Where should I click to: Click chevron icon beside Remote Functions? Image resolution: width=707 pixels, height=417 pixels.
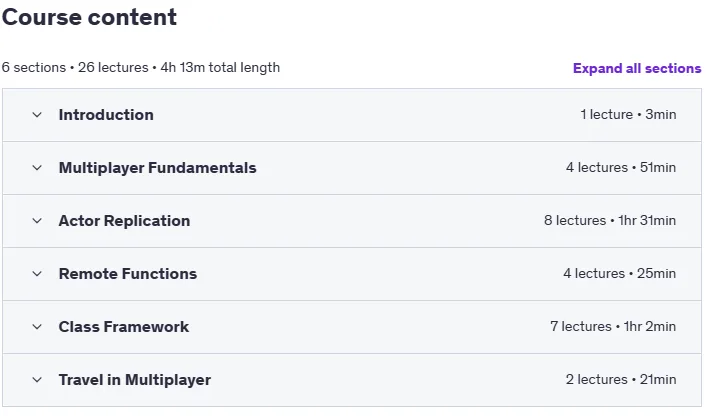coord(37,274)
